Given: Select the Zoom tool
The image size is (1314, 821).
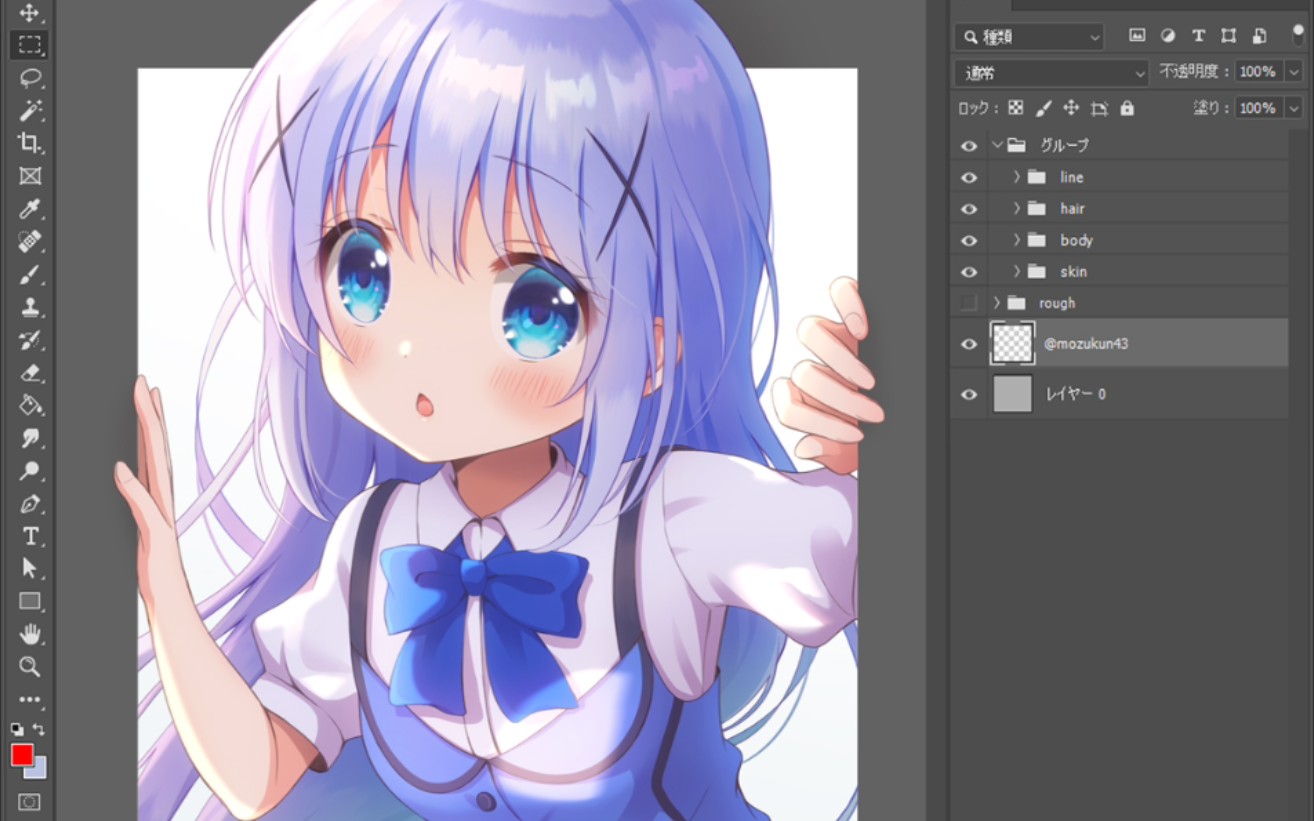Looking at the screenshot, I should [x=29, y=666].
